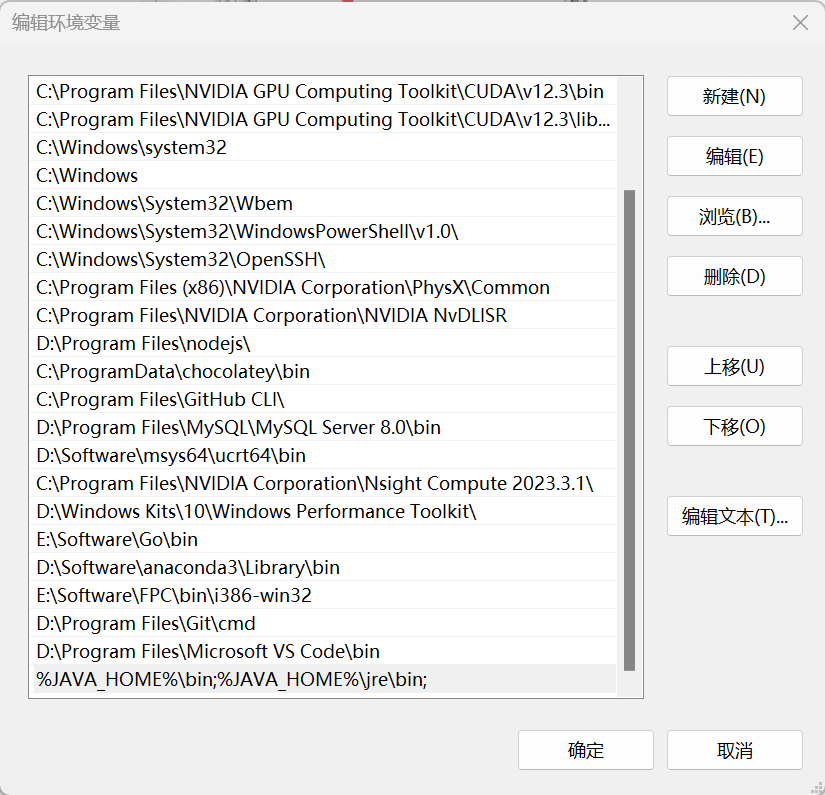Viewport: 825px width, 795px height.
Task: Open 编辑文本(T)... text editor
Action: pyautogui.click(x=734, y=516)
